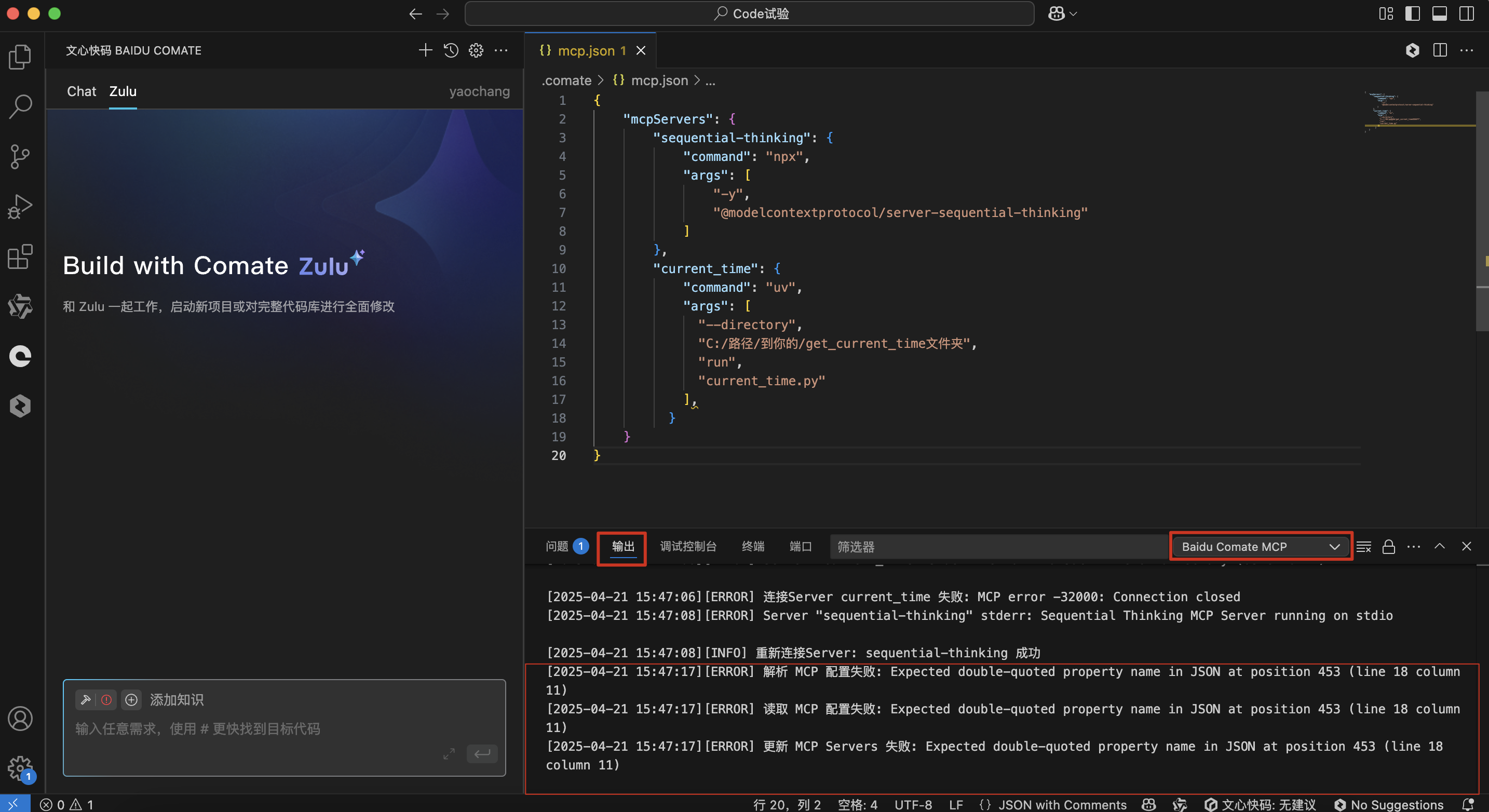The height and width of the screenshot is (812, 1489).
Task: Click the Code试验 command center search
Action: pyautogui.click(x=749, y=13)
